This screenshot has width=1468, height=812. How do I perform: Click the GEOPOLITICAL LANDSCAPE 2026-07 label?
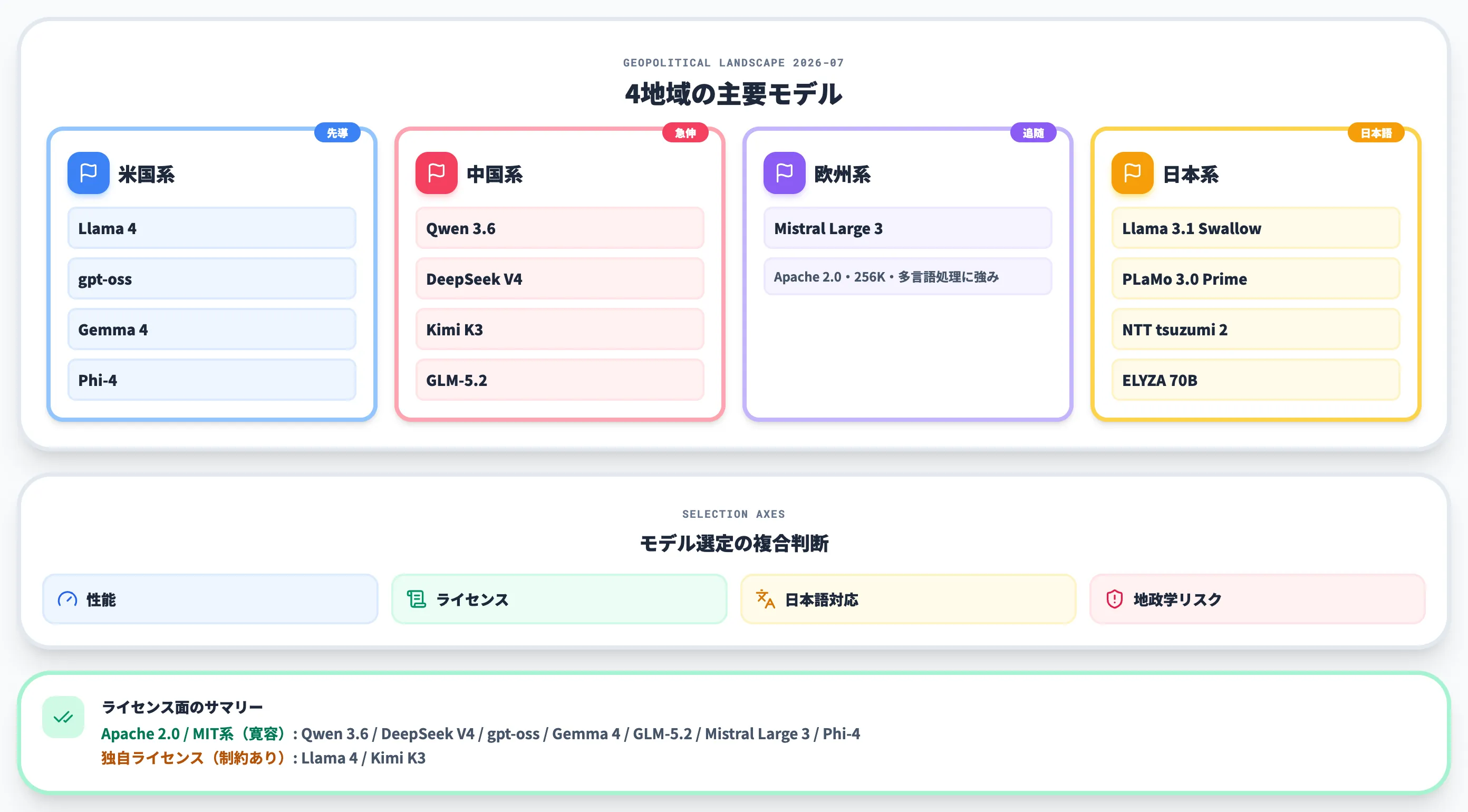pos(733,63)
